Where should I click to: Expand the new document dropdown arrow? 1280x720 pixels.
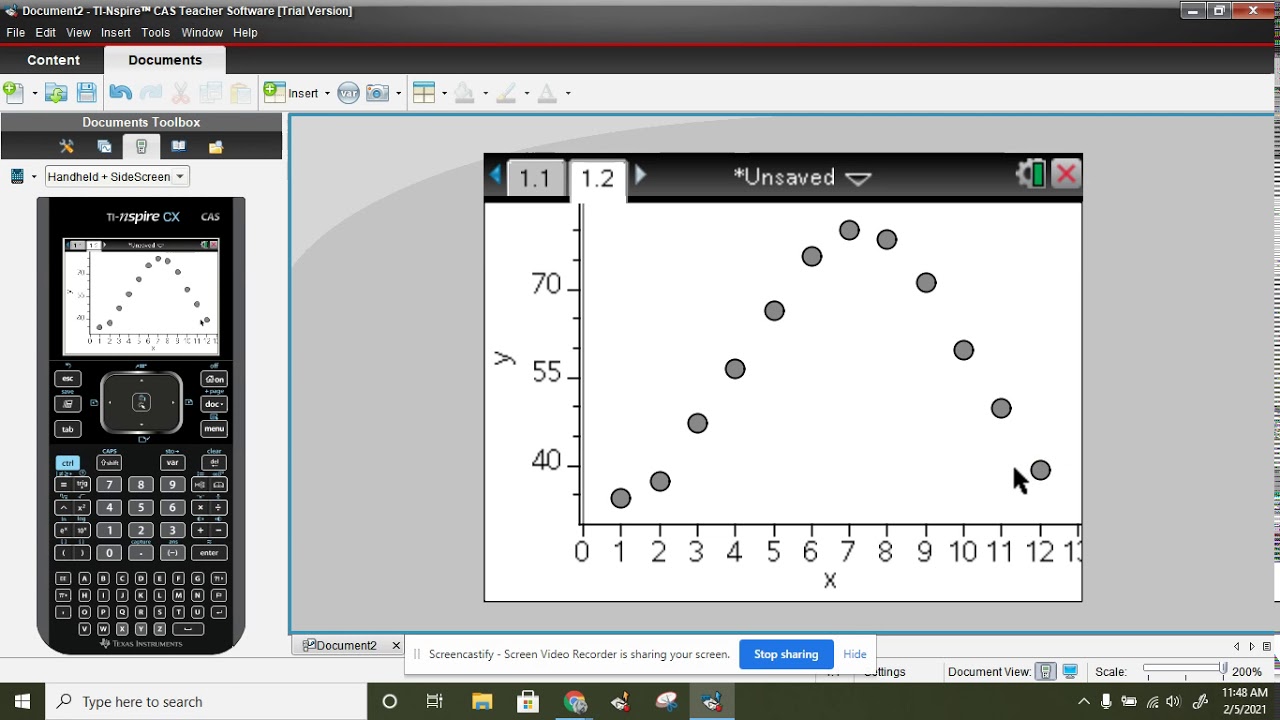(x=35, y=94)
